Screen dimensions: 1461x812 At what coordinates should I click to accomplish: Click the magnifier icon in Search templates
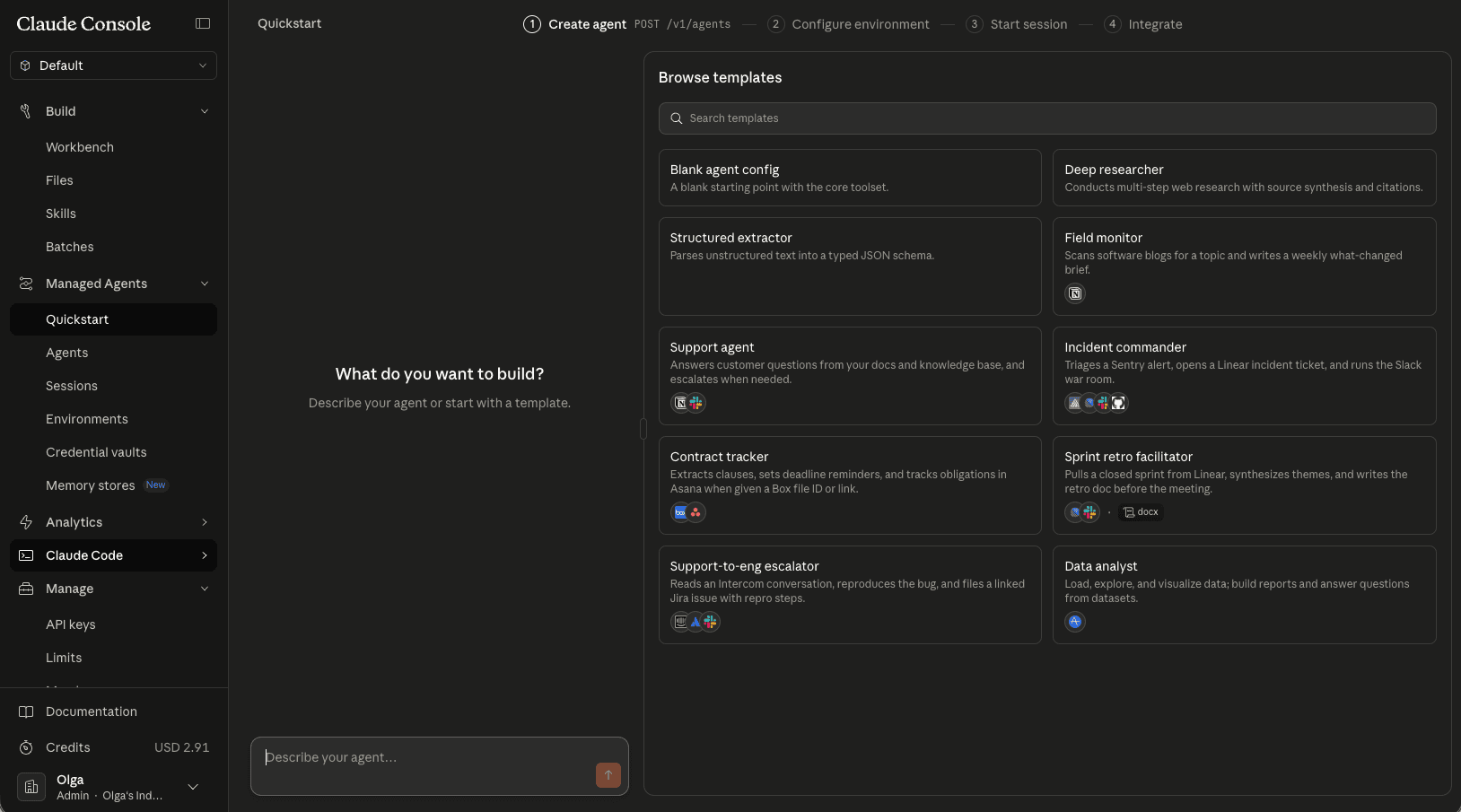(x=677, y=118)
